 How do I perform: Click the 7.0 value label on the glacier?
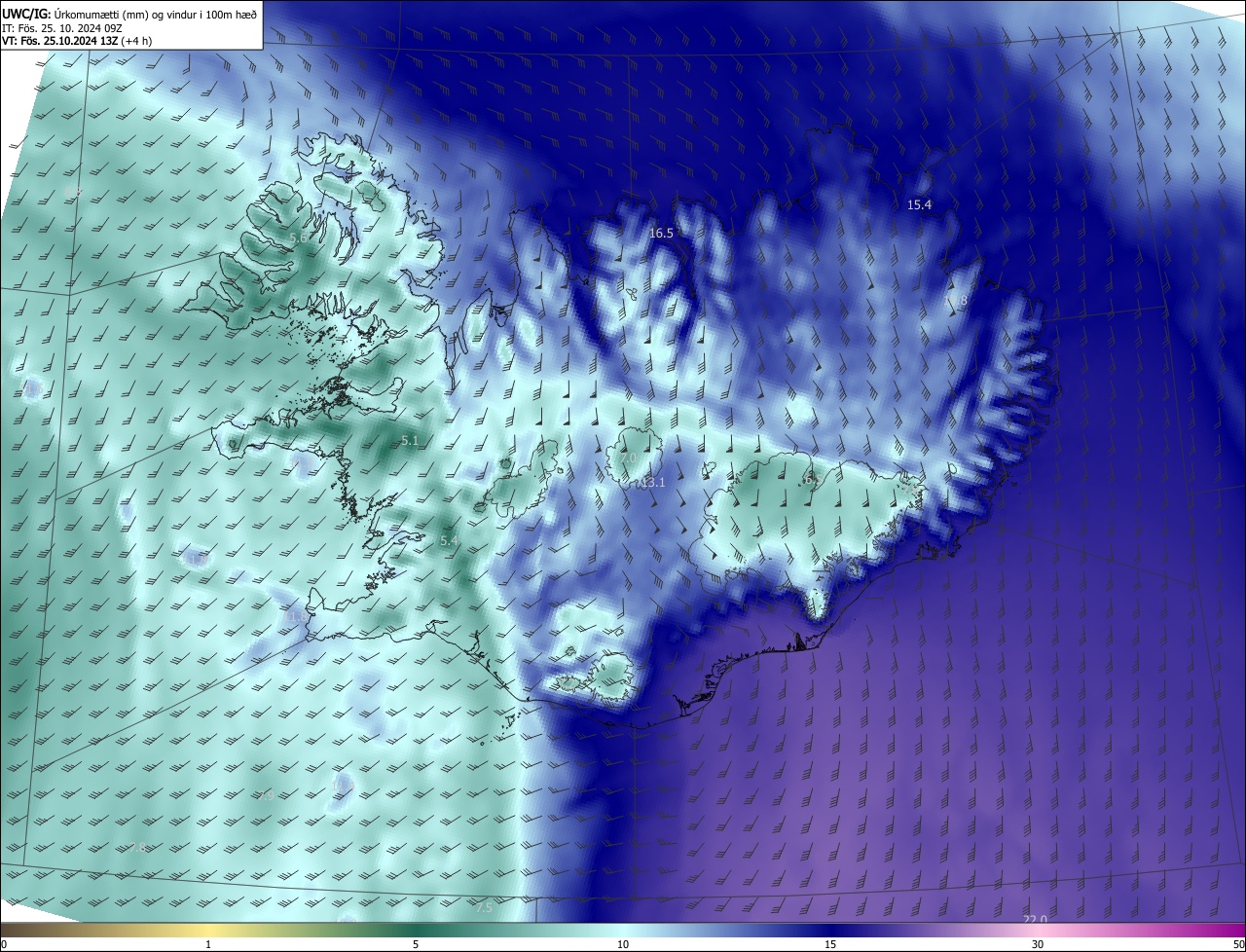[x=628, y=458]
